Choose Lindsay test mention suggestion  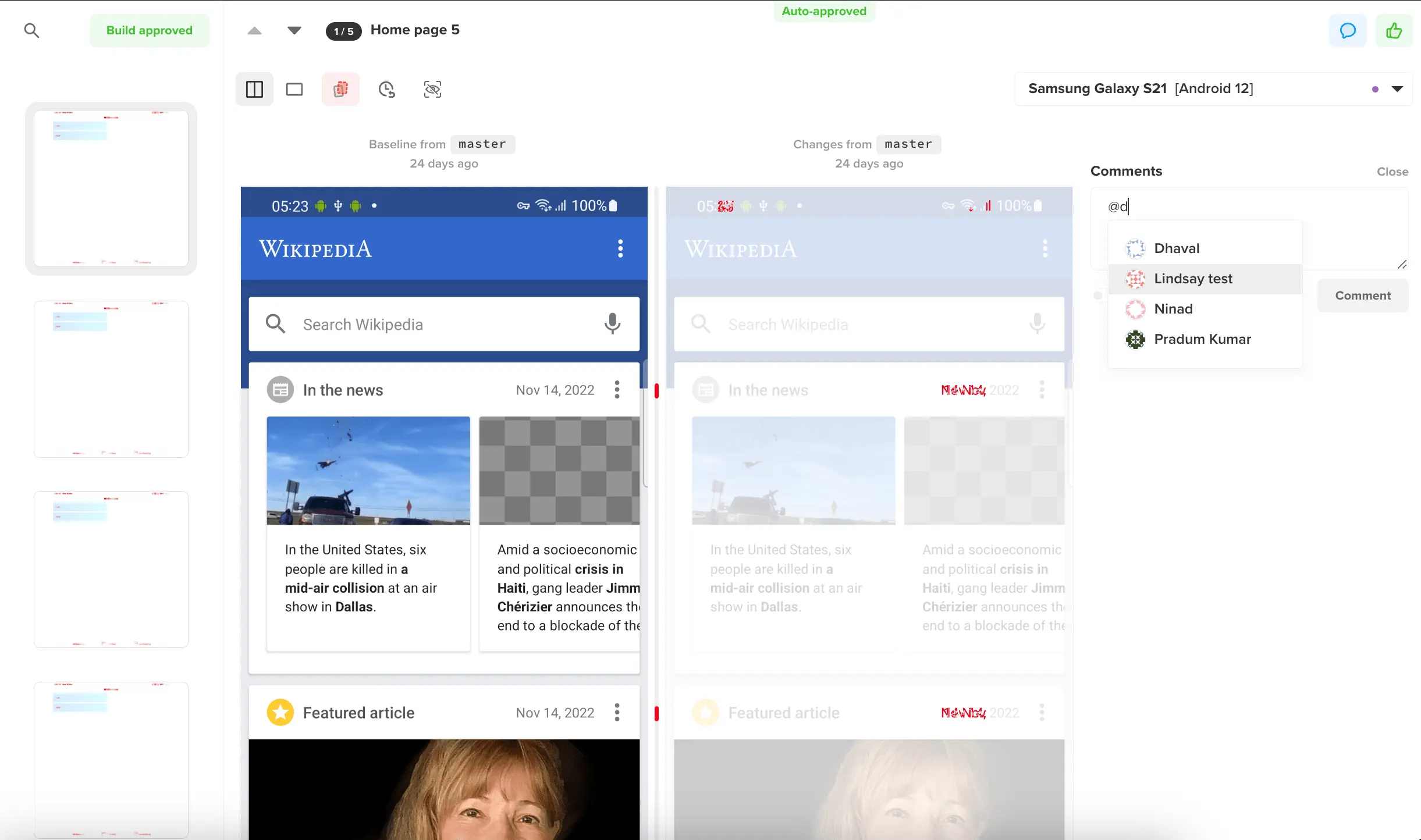pos(1192,279)
